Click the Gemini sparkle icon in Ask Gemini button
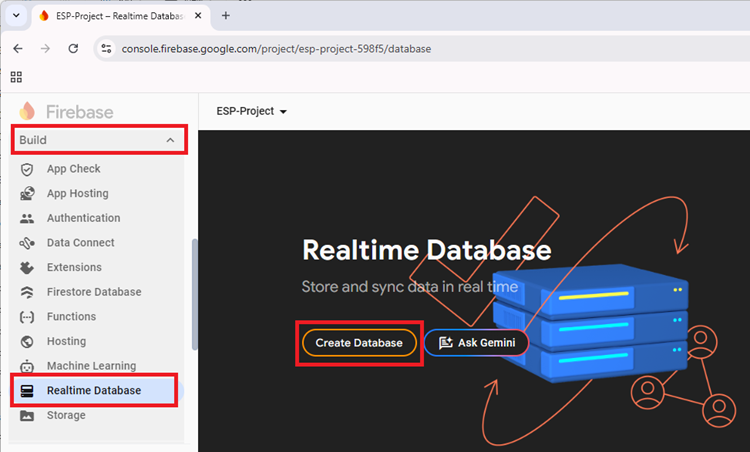The image size is (750, 452). [446, 343]
